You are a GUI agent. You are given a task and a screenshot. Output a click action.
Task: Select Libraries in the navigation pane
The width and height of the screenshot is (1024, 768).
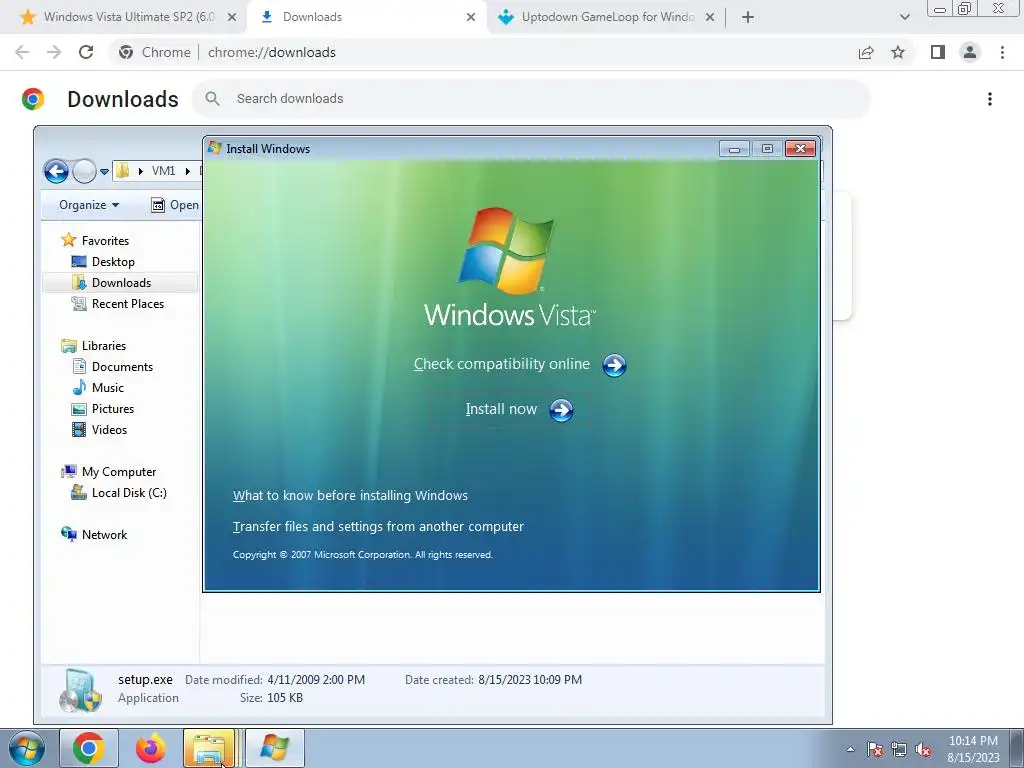pos(93,346)
